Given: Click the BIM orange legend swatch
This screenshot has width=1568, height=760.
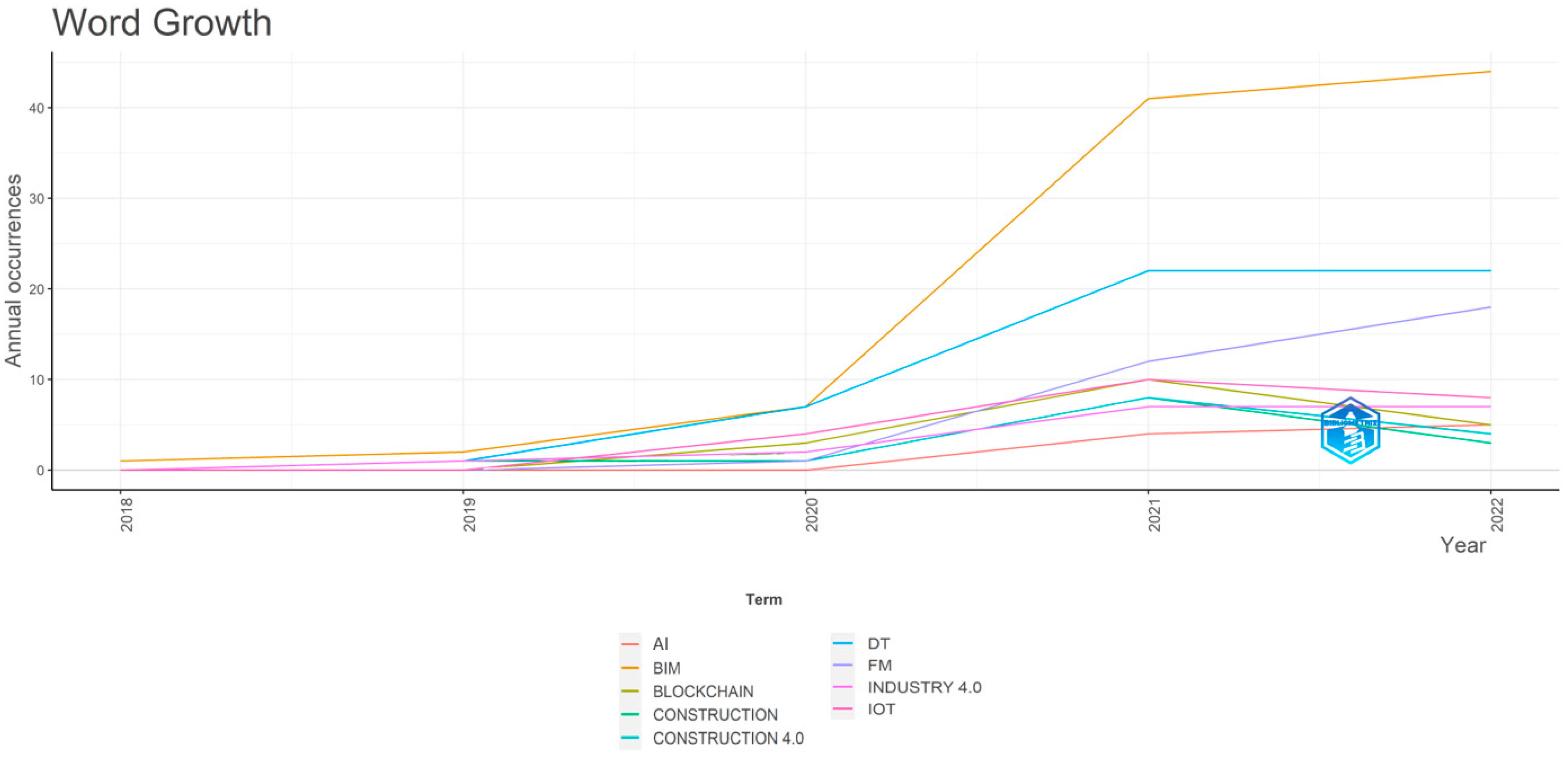Looking at the screenshot, I should pos(630,668).
